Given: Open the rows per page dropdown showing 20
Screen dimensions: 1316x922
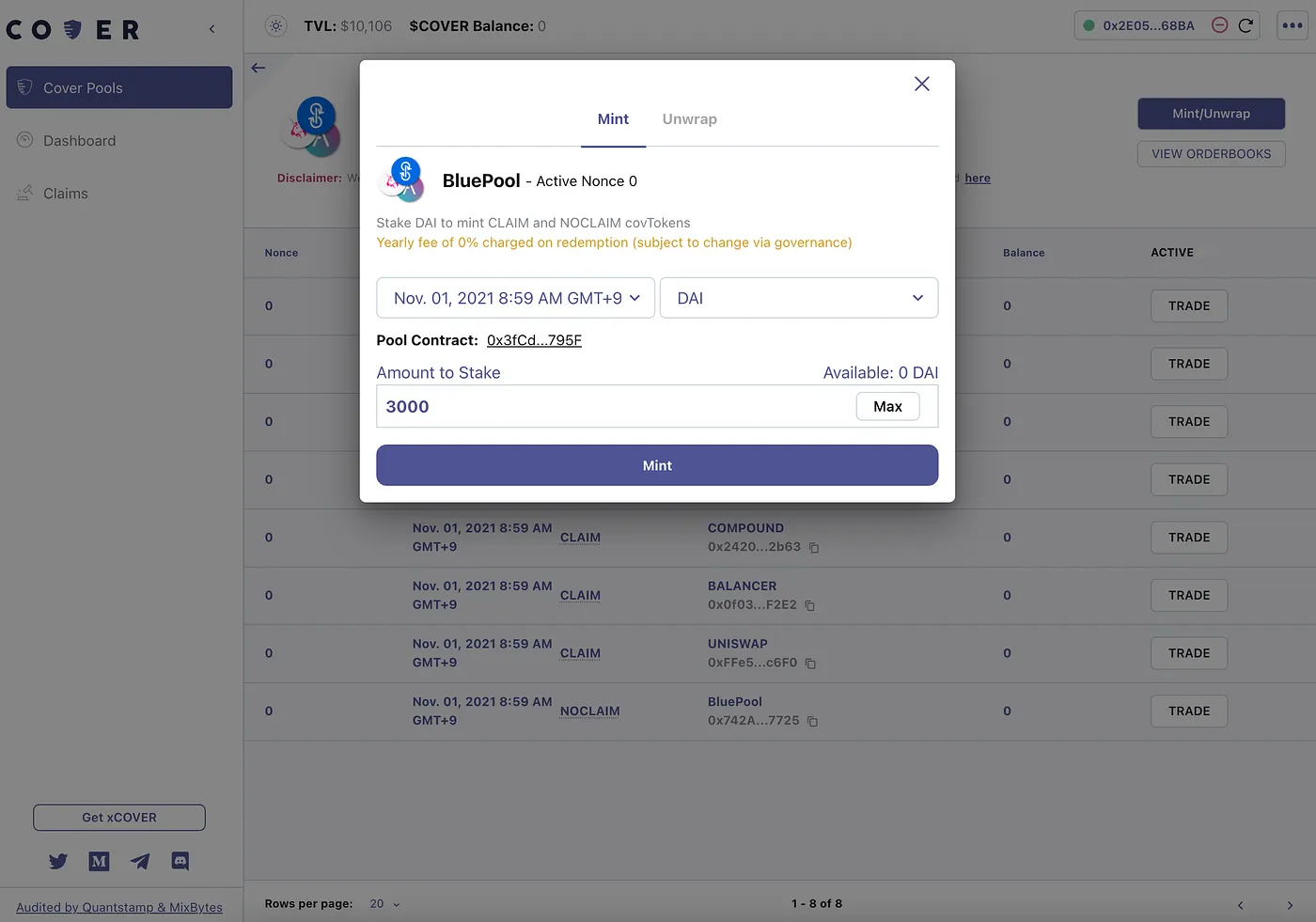Looking at the screenshot, I should (384, 904).
